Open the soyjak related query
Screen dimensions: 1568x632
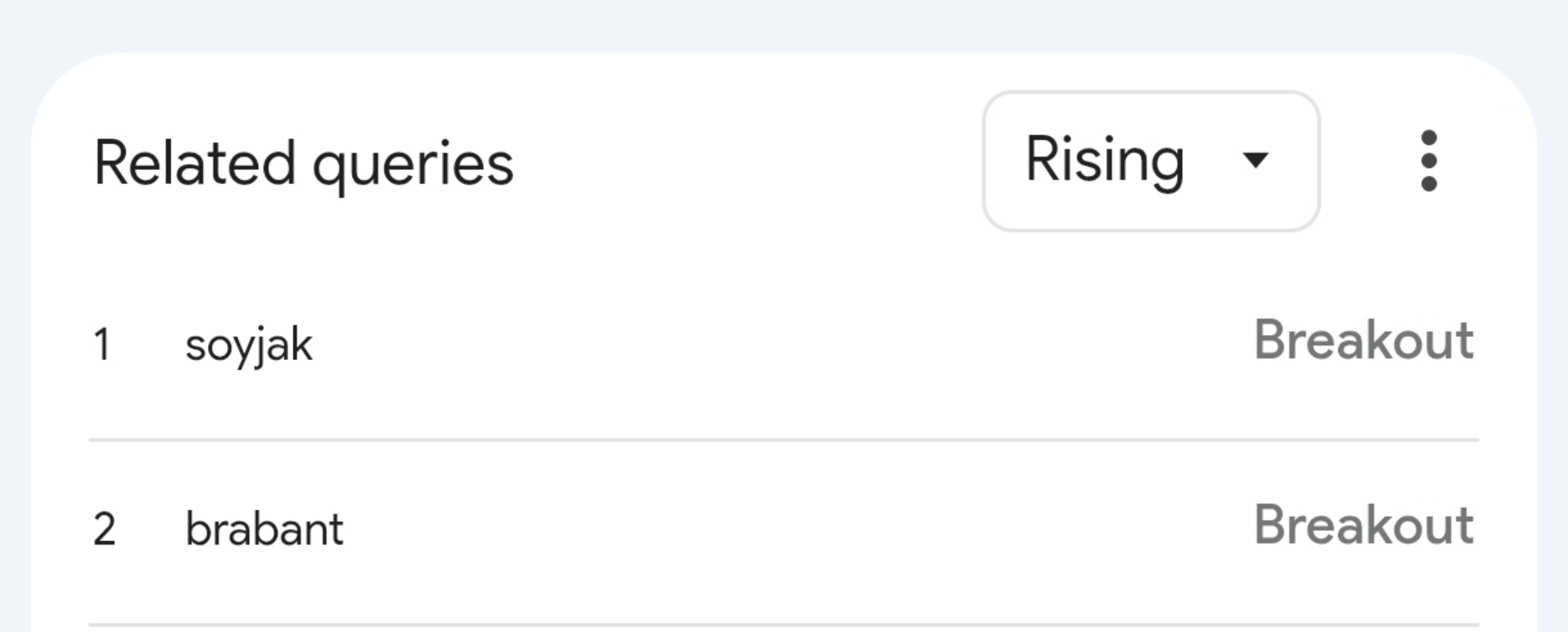248,345
